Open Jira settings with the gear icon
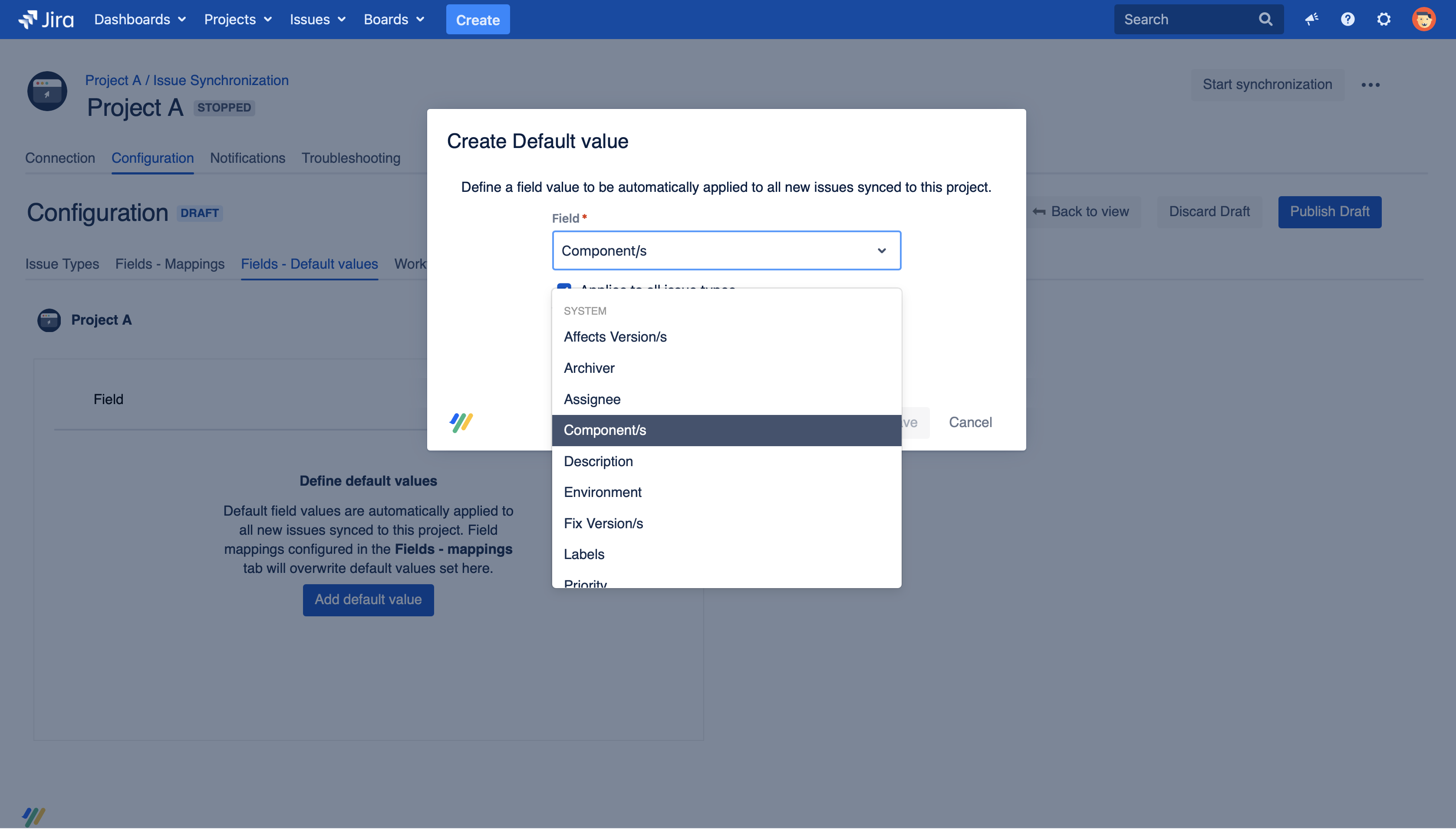Image resolution: width=1456 pixels, height=829 pixels. (x=1384, y=19)
